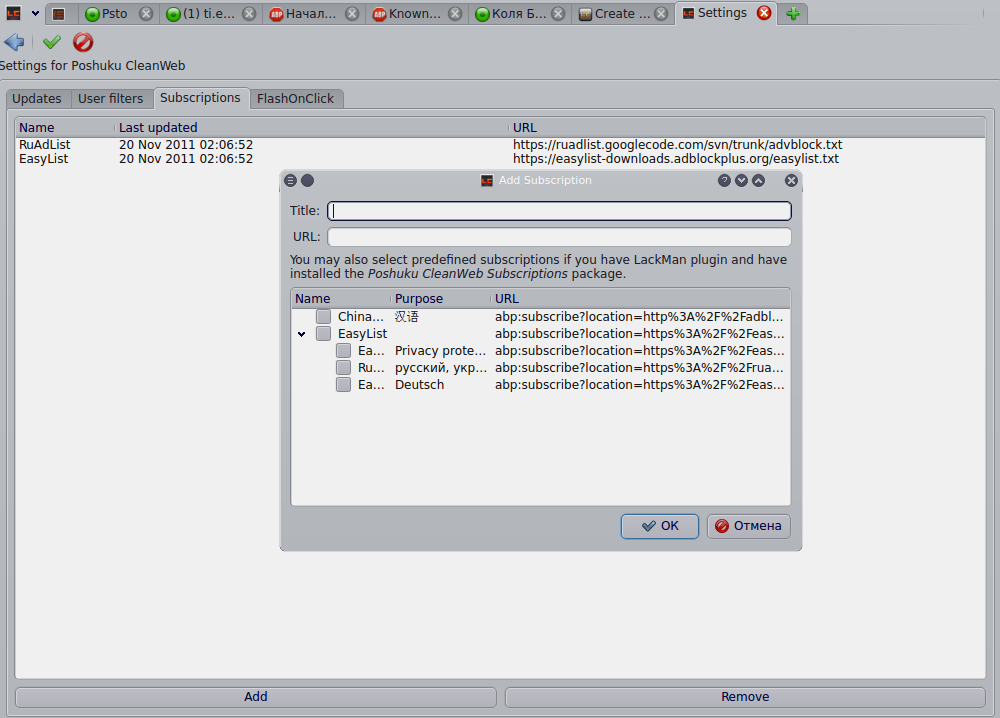This screenshot has width=1000, height=718.
Task: Click the blue back arrow in the toolbar
Action: coord(14,42)
